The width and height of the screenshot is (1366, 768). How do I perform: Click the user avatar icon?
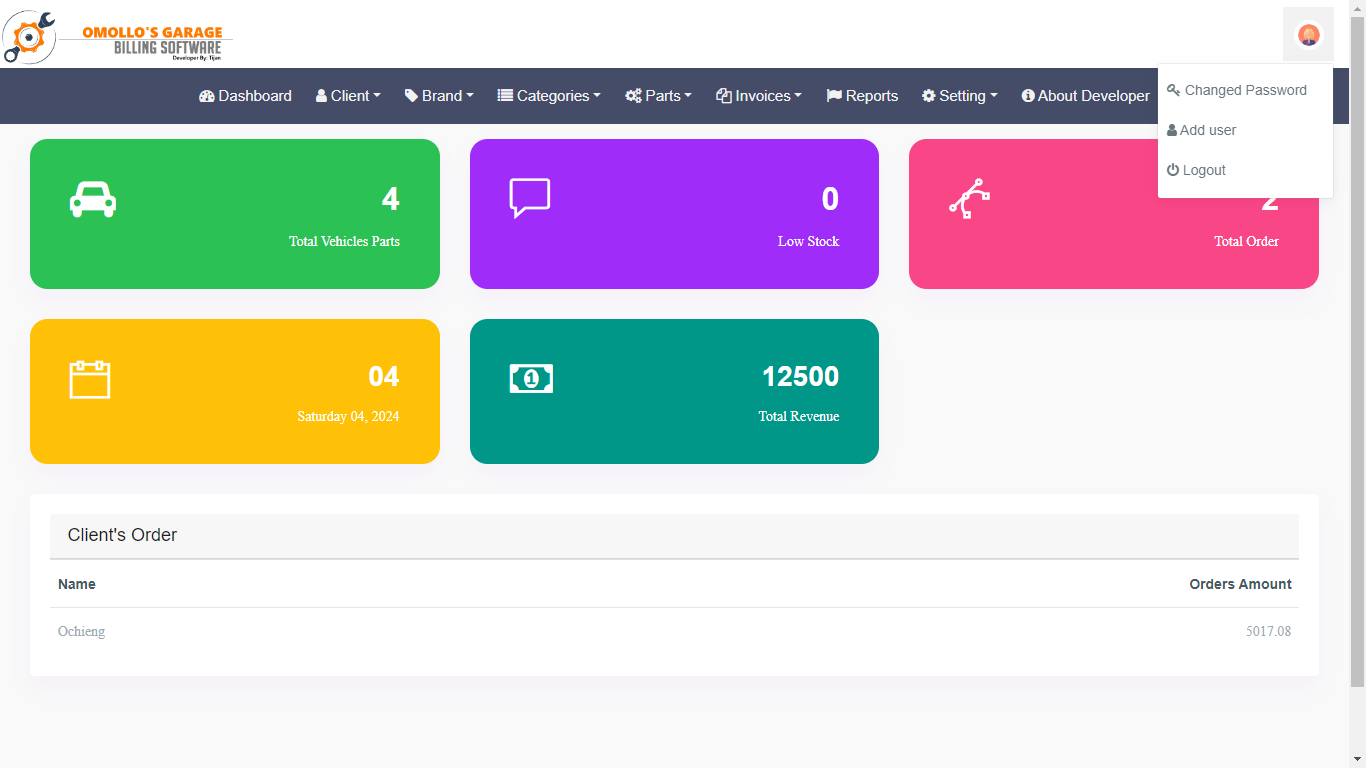tap(1308, 35)
